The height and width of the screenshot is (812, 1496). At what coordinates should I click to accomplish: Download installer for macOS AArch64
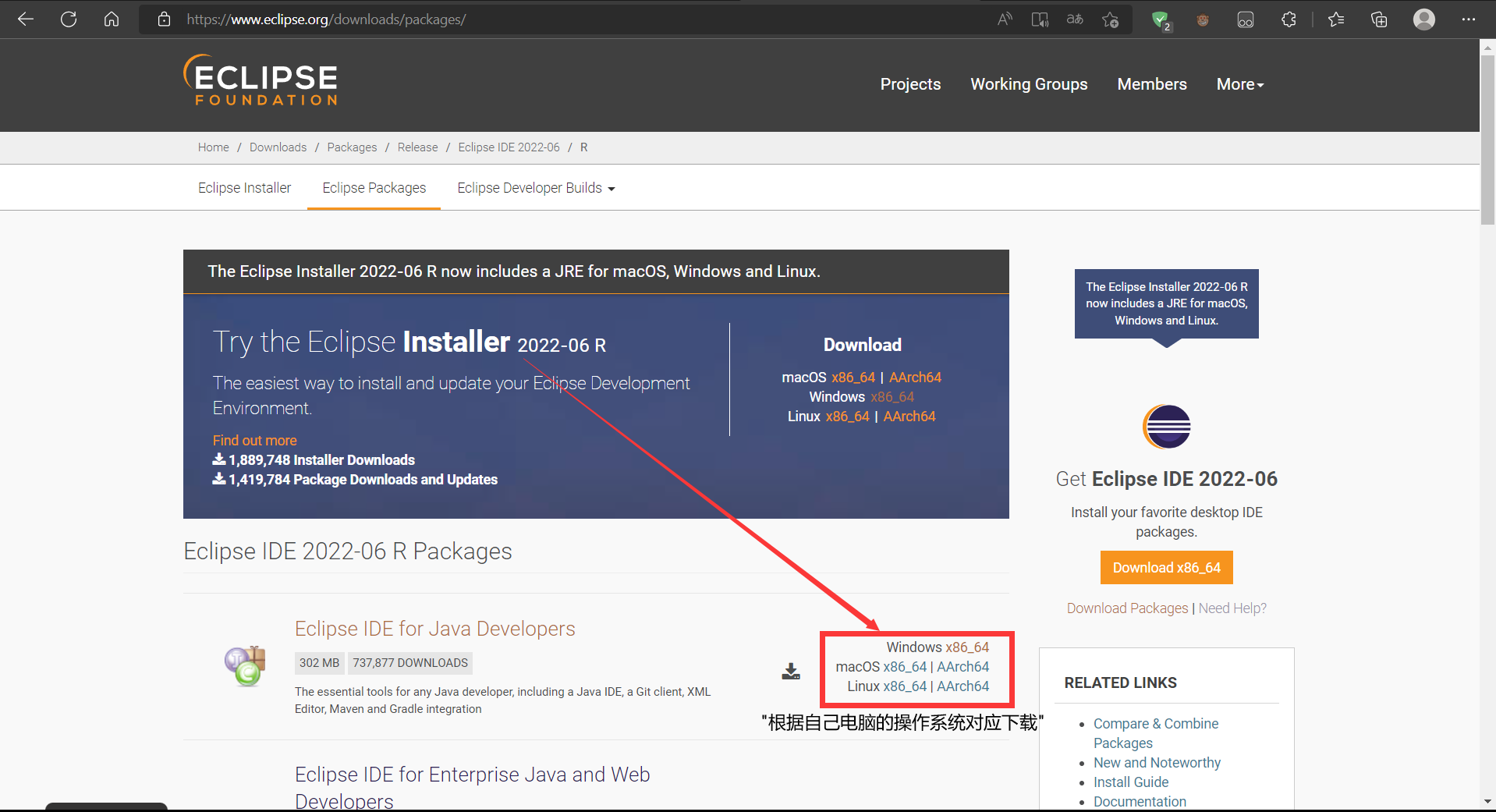point(915,378)
